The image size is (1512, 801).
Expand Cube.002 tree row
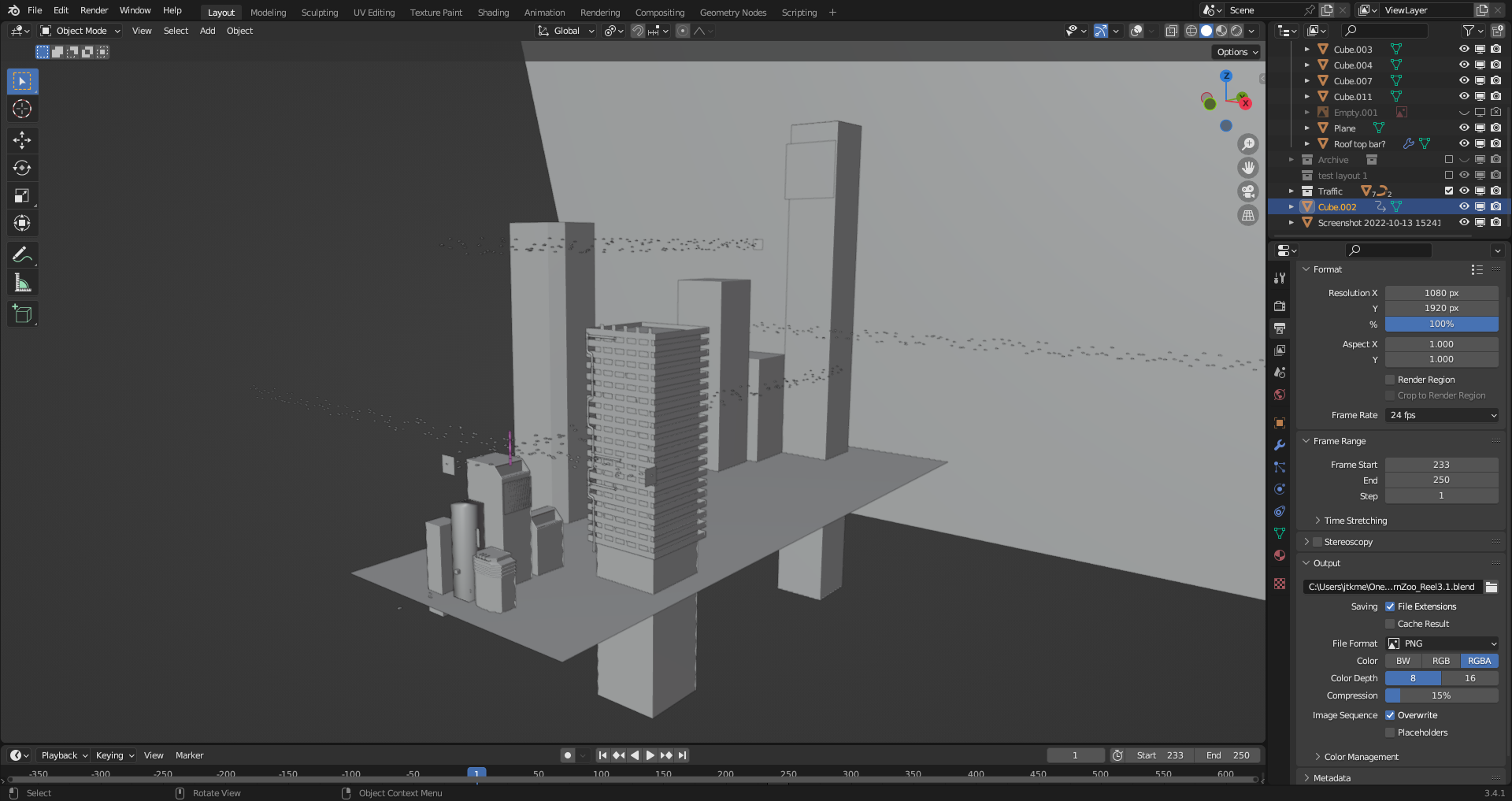point(1291,206)
